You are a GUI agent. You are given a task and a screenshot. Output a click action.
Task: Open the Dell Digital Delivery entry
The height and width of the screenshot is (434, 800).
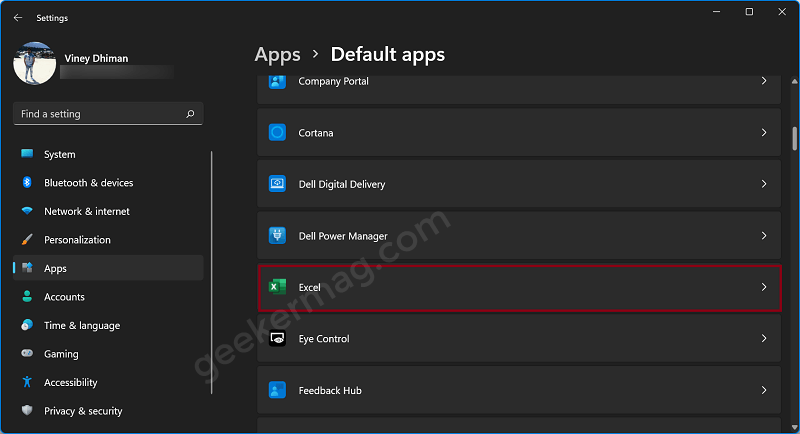(x=519, y=184)
